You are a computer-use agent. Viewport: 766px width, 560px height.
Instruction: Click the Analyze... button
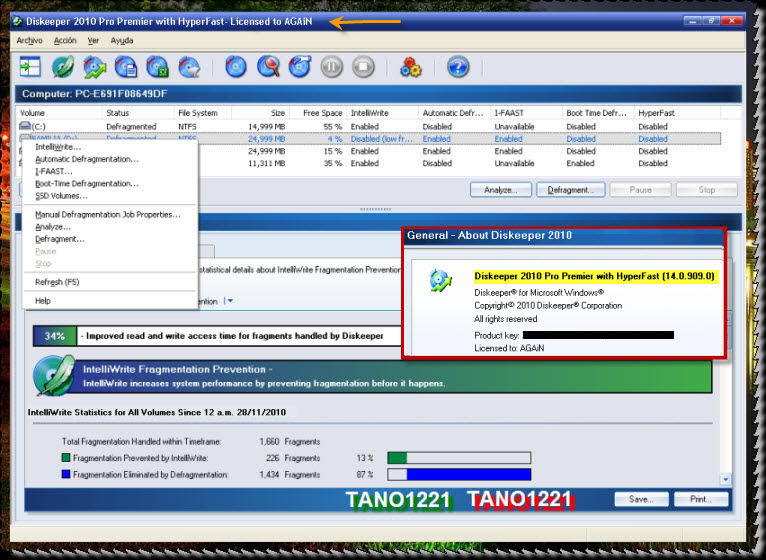(501, 190)
